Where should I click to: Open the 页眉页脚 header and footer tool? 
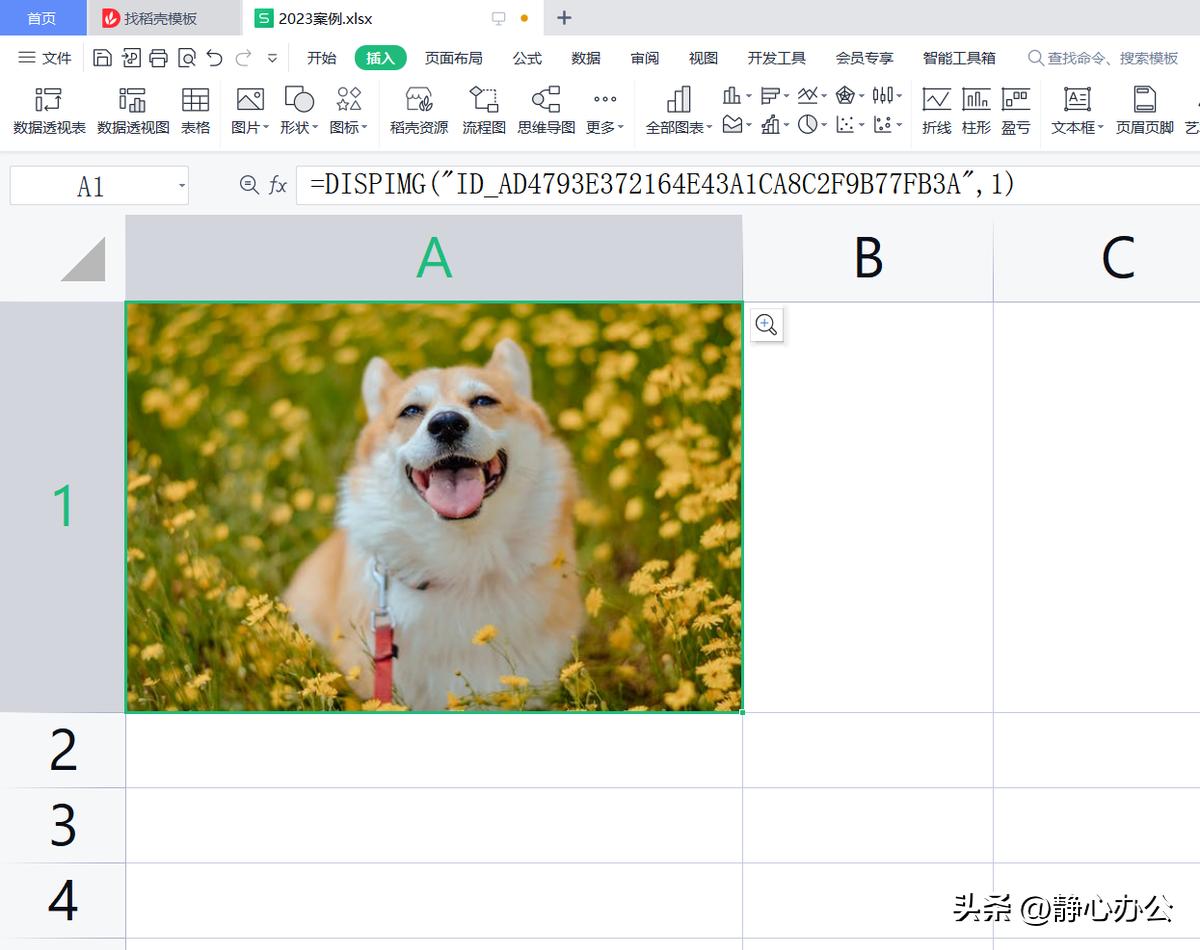(x=1143, y=110)
